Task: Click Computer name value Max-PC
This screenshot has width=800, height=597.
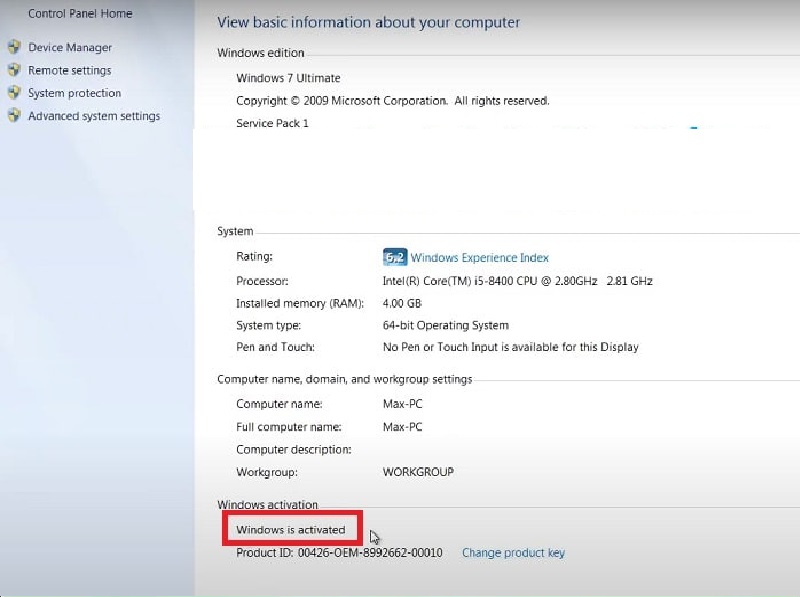Action: [x=403, y=404]
